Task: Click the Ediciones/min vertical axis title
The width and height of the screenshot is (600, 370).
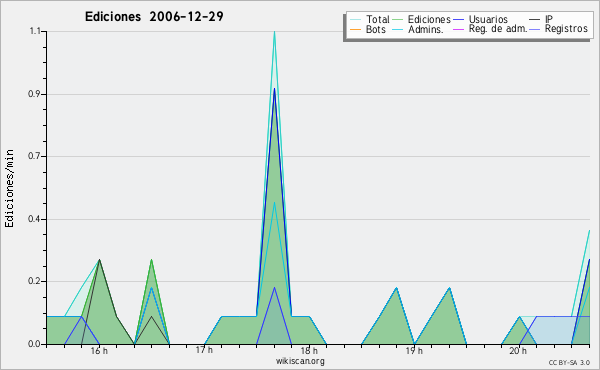Action: pyautogui.click(x=10, y=188)
